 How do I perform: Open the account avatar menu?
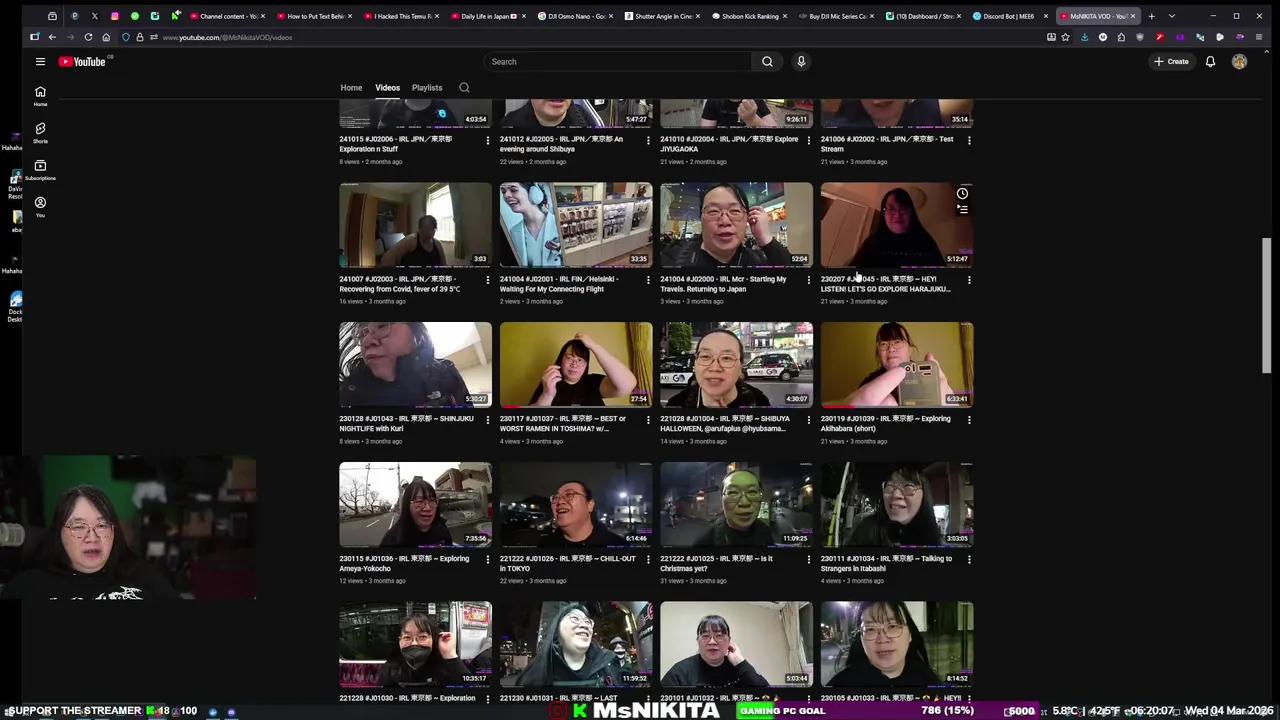pos(1239,62)
